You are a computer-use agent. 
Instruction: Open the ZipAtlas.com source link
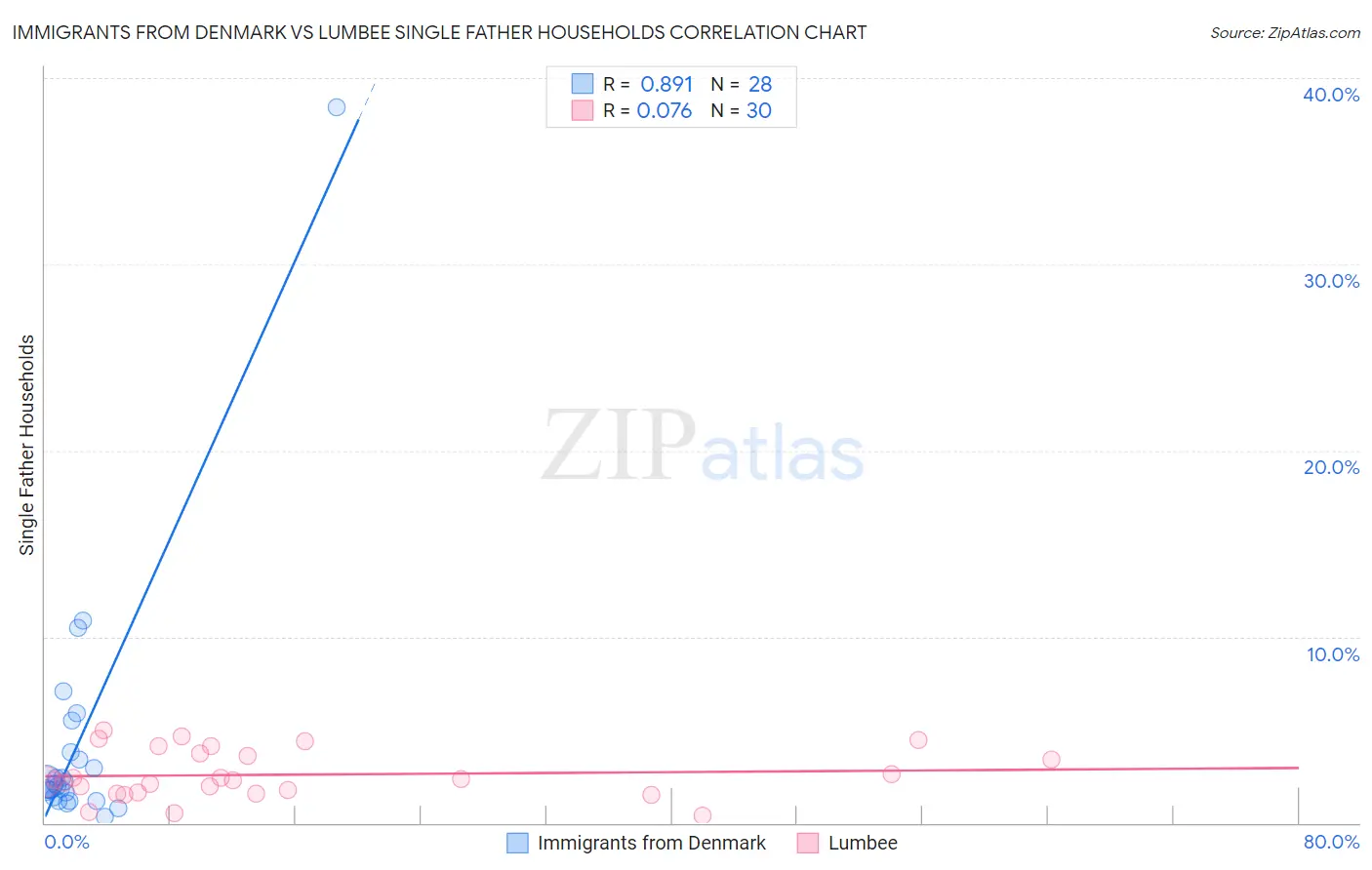tap(1284, 33)
